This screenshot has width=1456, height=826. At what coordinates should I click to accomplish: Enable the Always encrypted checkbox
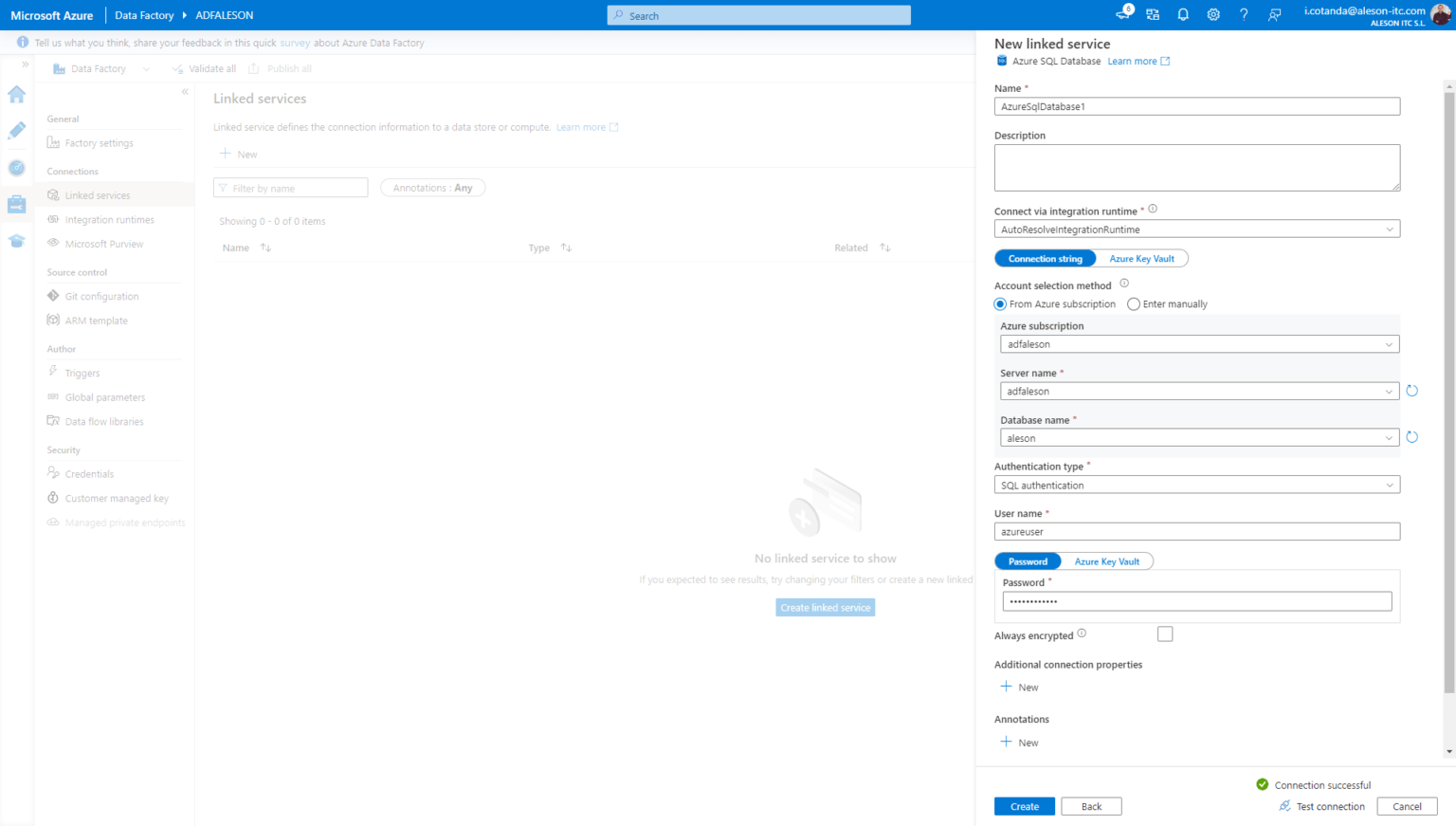click(1165, 634)
